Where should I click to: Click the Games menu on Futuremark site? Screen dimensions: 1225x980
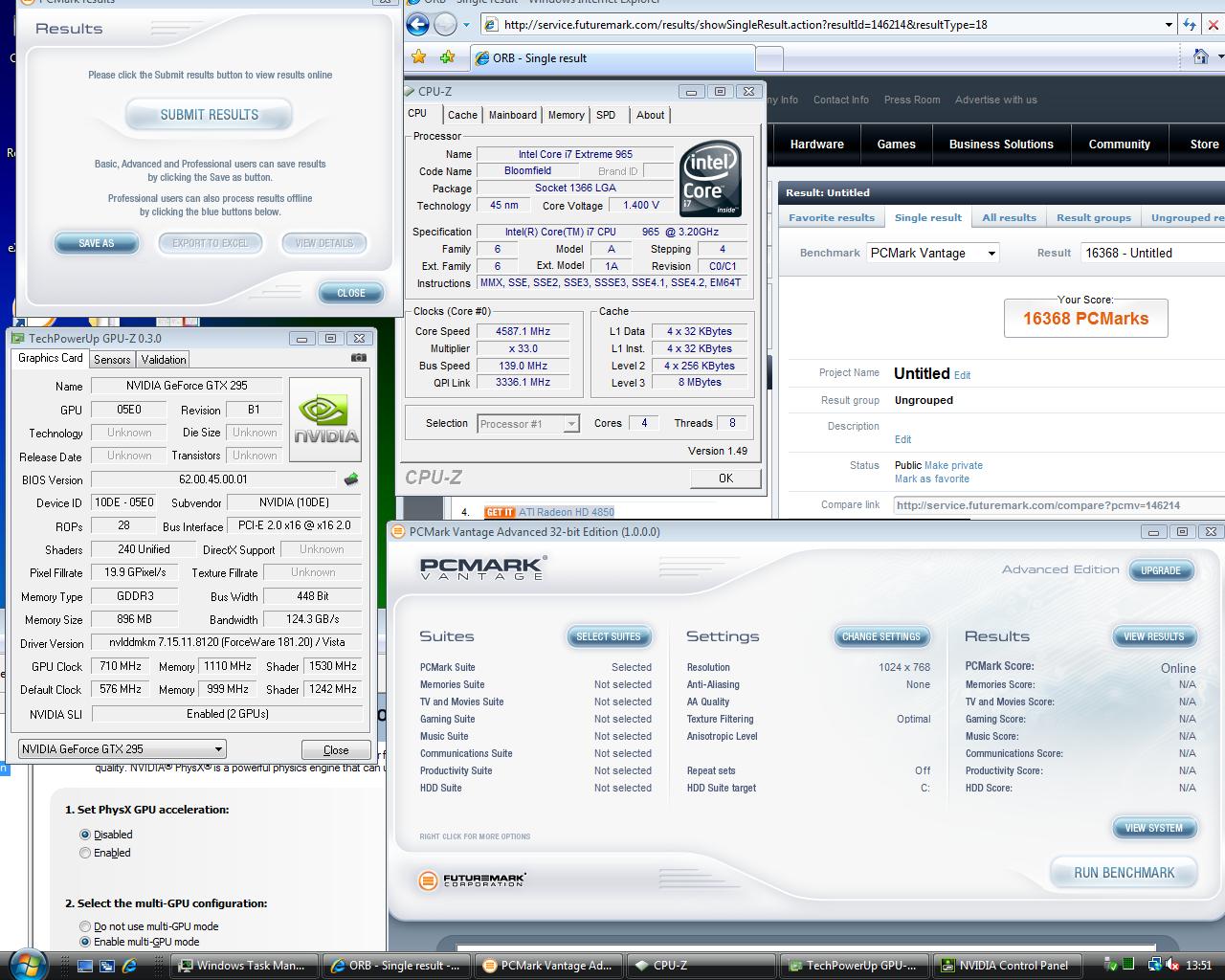[x=897, y=145]
